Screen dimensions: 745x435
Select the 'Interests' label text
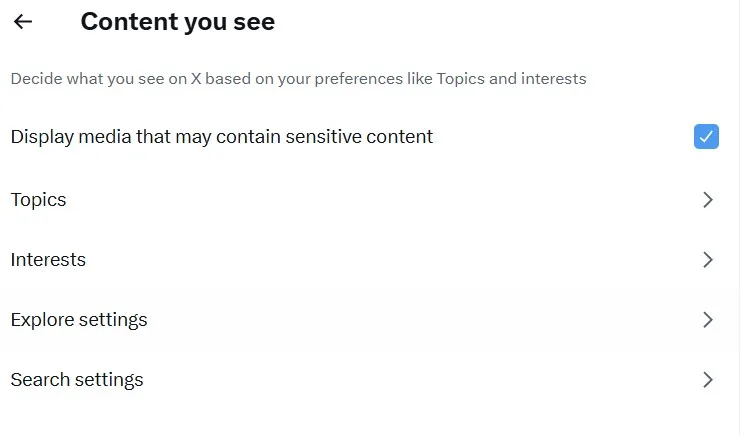[48, 260]
